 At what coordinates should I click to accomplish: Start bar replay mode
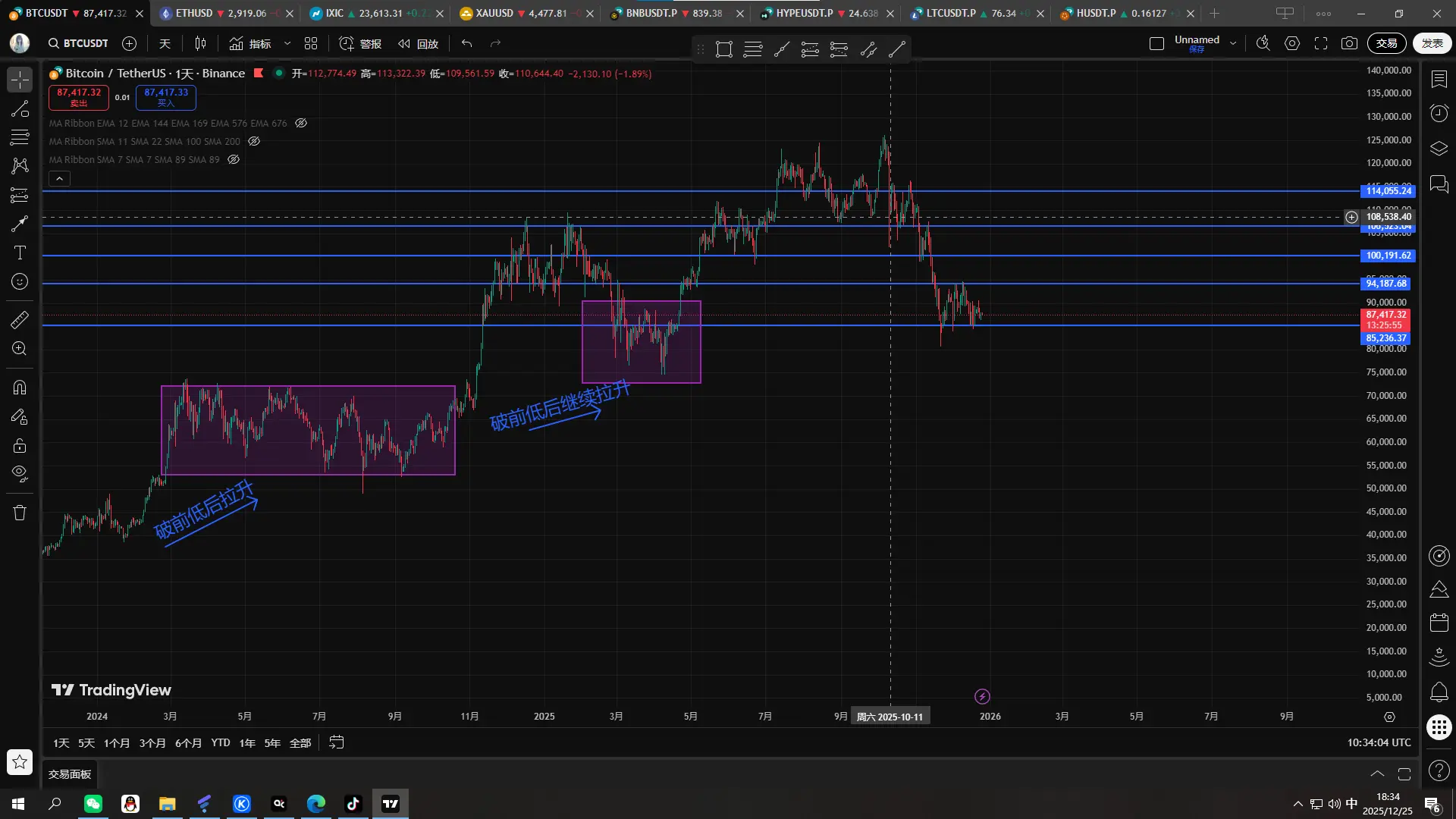coord(419,43)
